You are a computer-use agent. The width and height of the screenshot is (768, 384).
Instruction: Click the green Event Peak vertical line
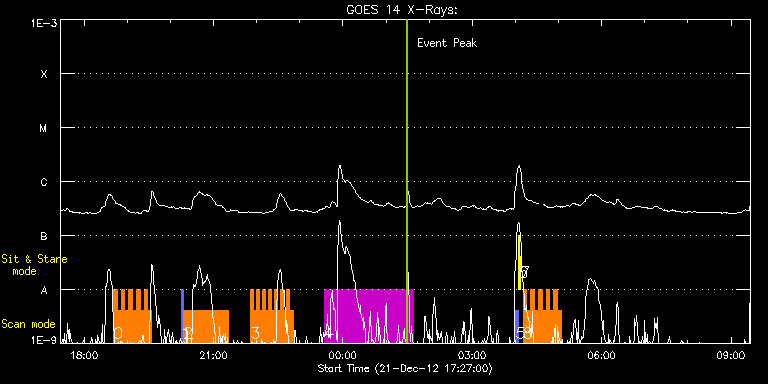pos(407,181)
